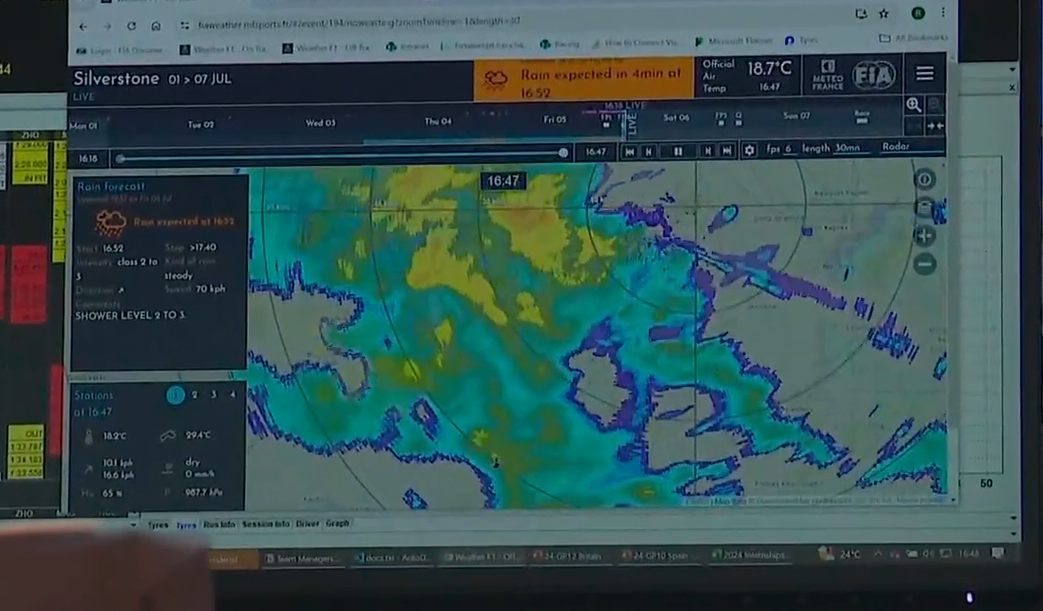Switch to the Graph tab

pos(337,523)
